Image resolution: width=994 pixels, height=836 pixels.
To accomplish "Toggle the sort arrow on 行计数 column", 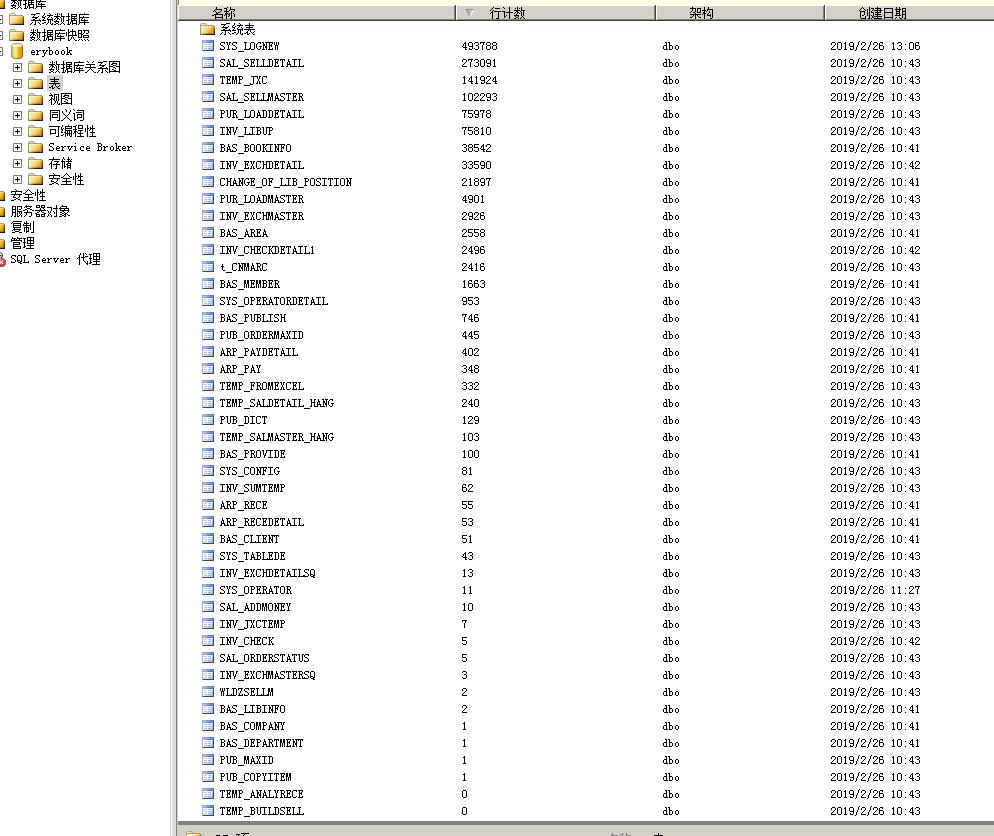I will pyautogui.click(x=470, y=13).
